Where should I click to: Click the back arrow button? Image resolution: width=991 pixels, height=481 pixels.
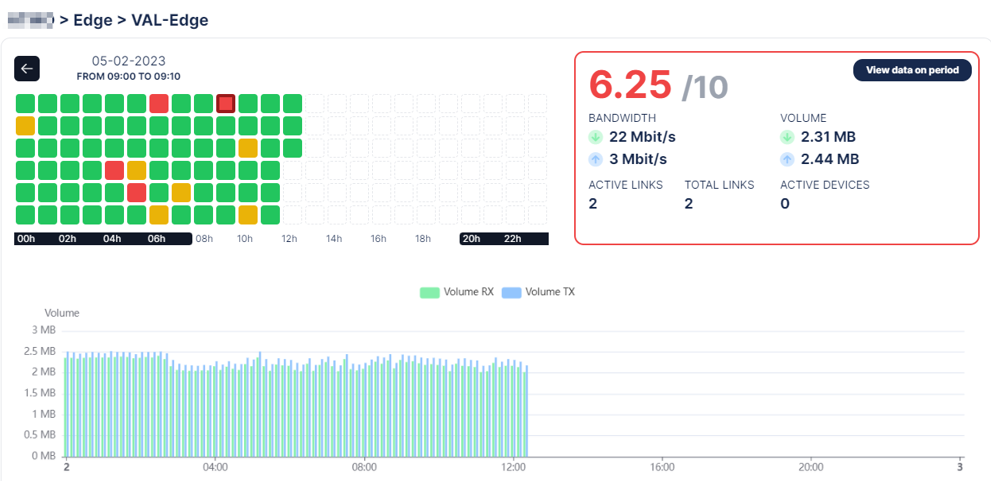[x=27, y=68]
